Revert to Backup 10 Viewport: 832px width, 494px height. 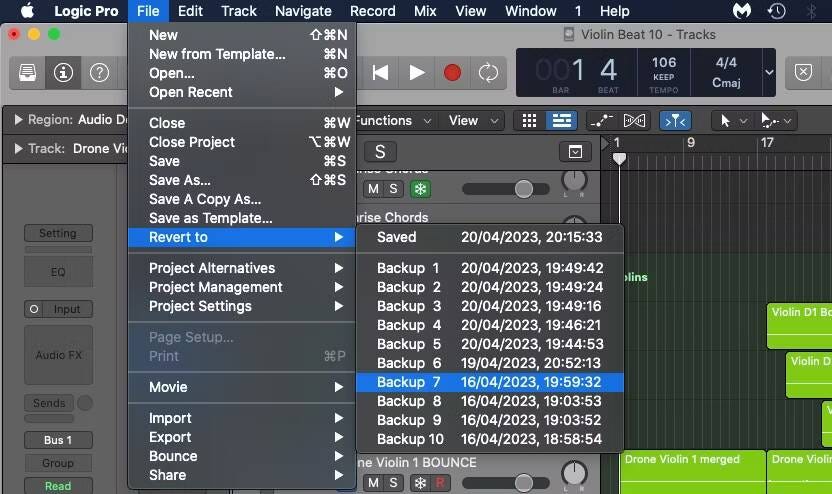490,439
